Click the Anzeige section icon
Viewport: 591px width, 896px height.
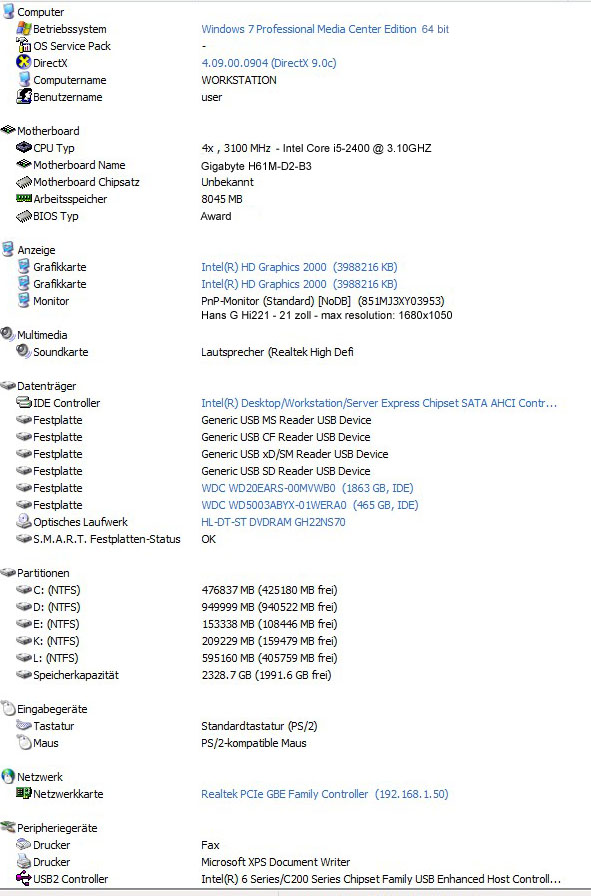pyautogui.click(x=8, y=249)
